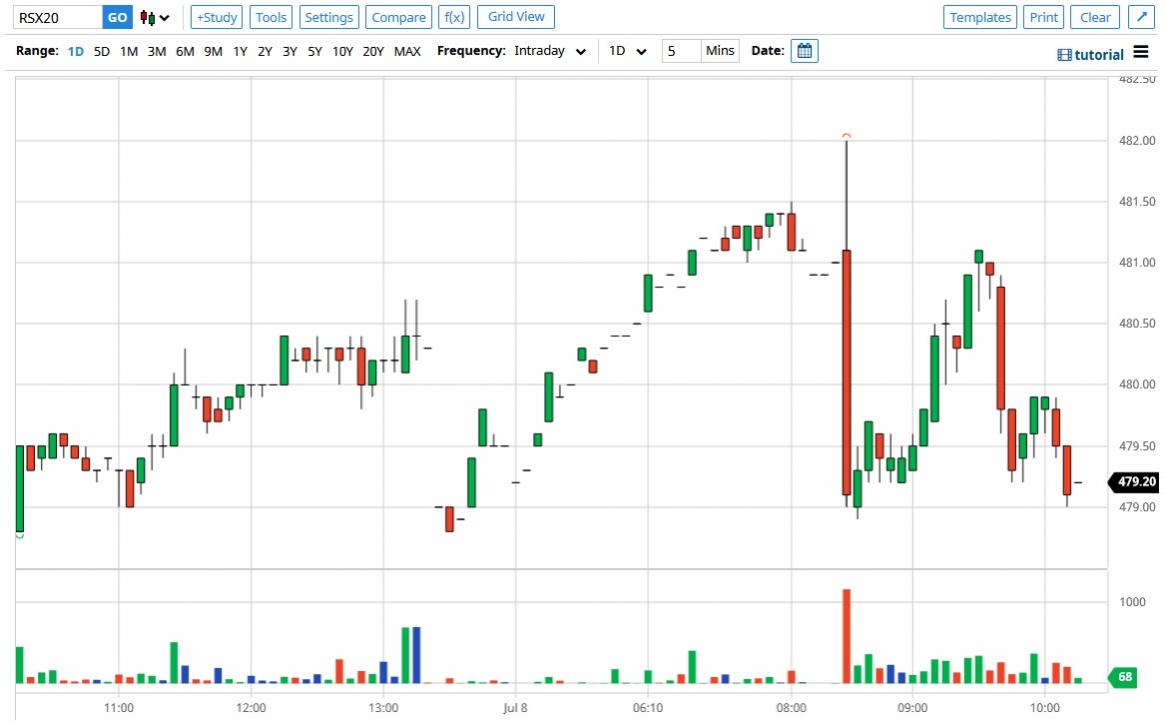Expand the Frequency Intraday dropdown
Image resolution: width=1165 pixels, height=726 pixels.
coord(550,51)
